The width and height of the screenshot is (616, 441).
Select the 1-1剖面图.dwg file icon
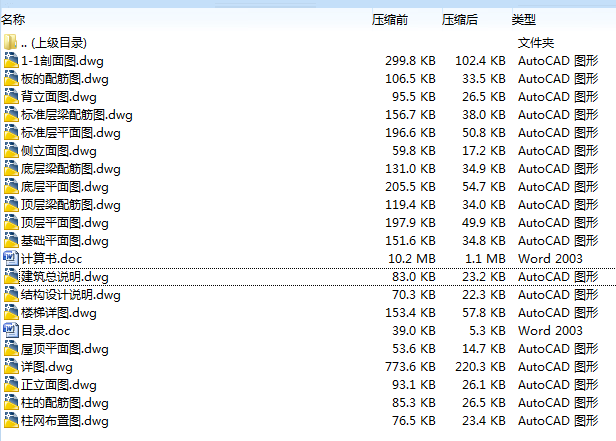pyautogui.click(x=11, y=60)
